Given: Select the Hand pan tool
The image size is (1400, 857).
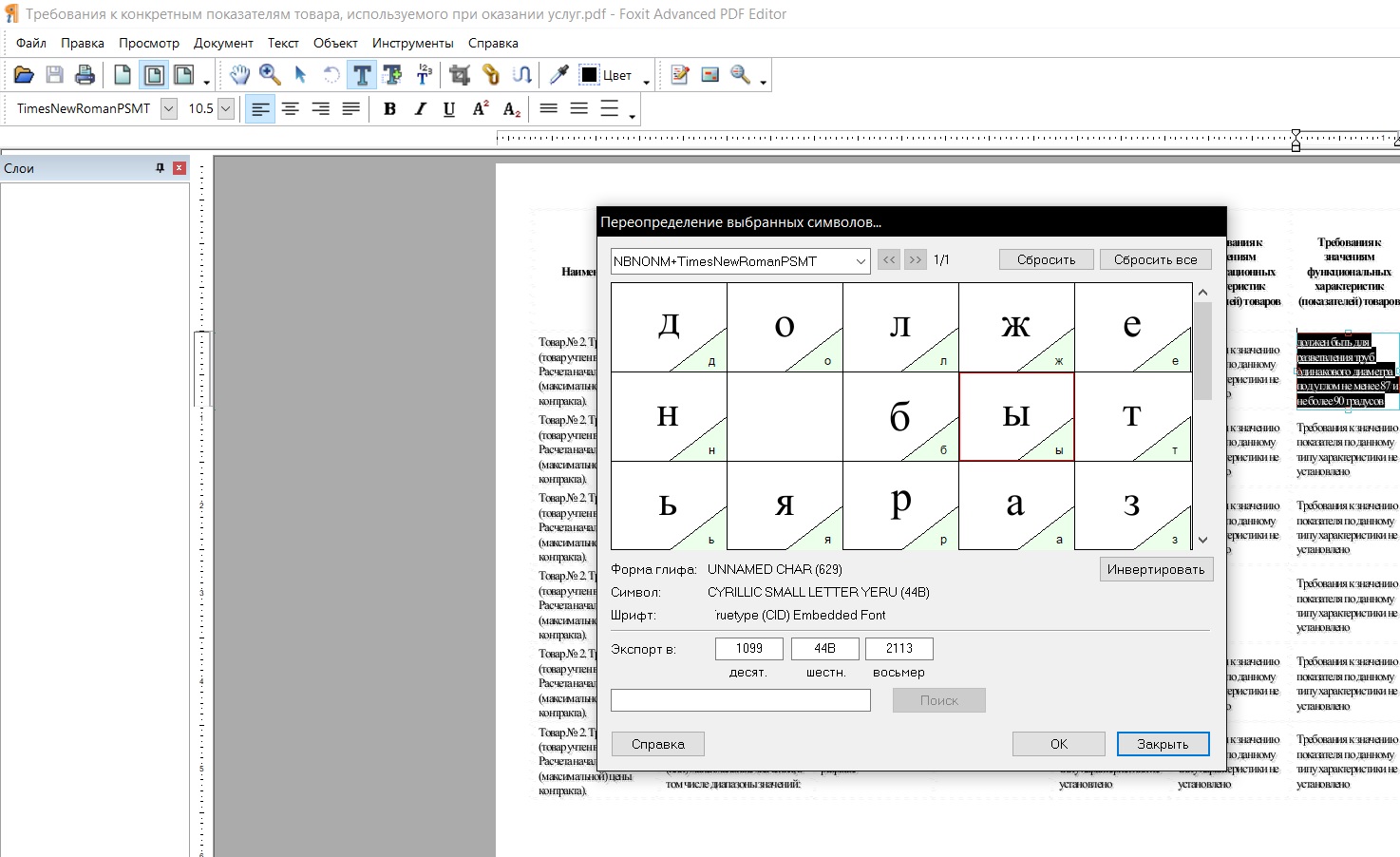Looking at the screenshot, I should click(240, 75).
